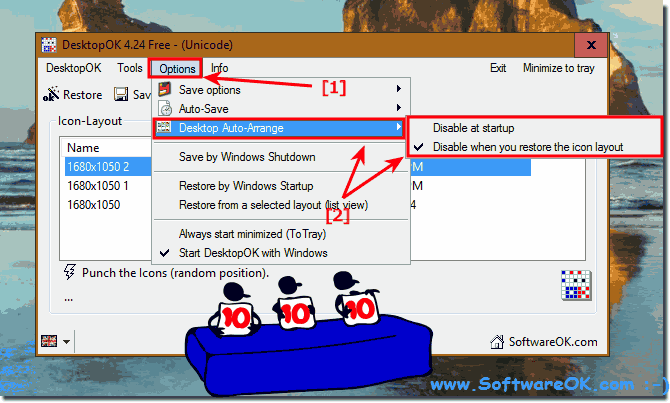Screen dimensions: 670x403
Task: Expand the Save options submenu arrow
Action: 398,89
